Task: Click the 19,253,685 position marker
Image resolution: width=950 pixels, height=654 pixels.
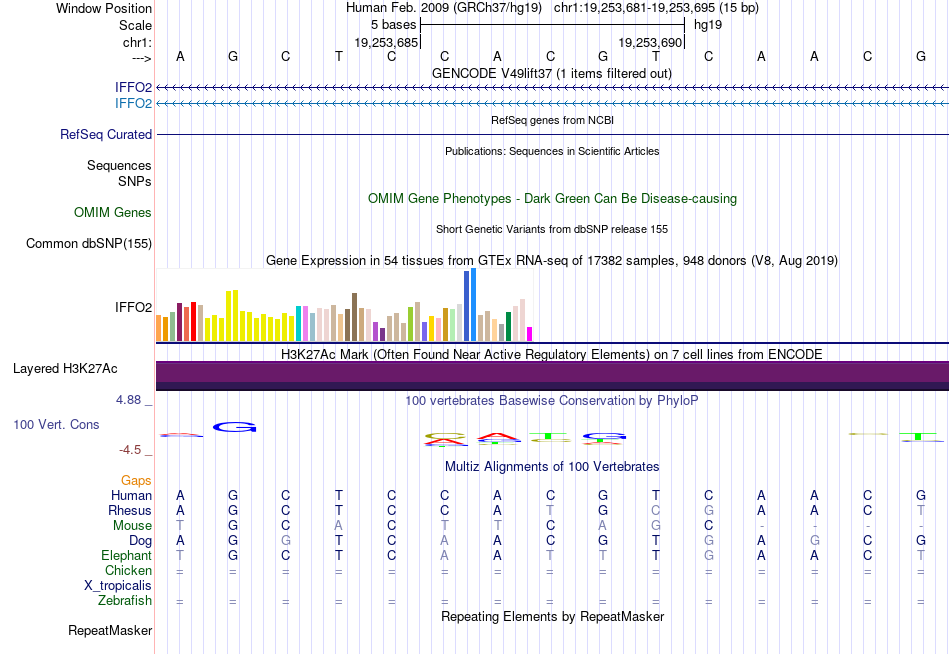Action: tap(387, 42)
